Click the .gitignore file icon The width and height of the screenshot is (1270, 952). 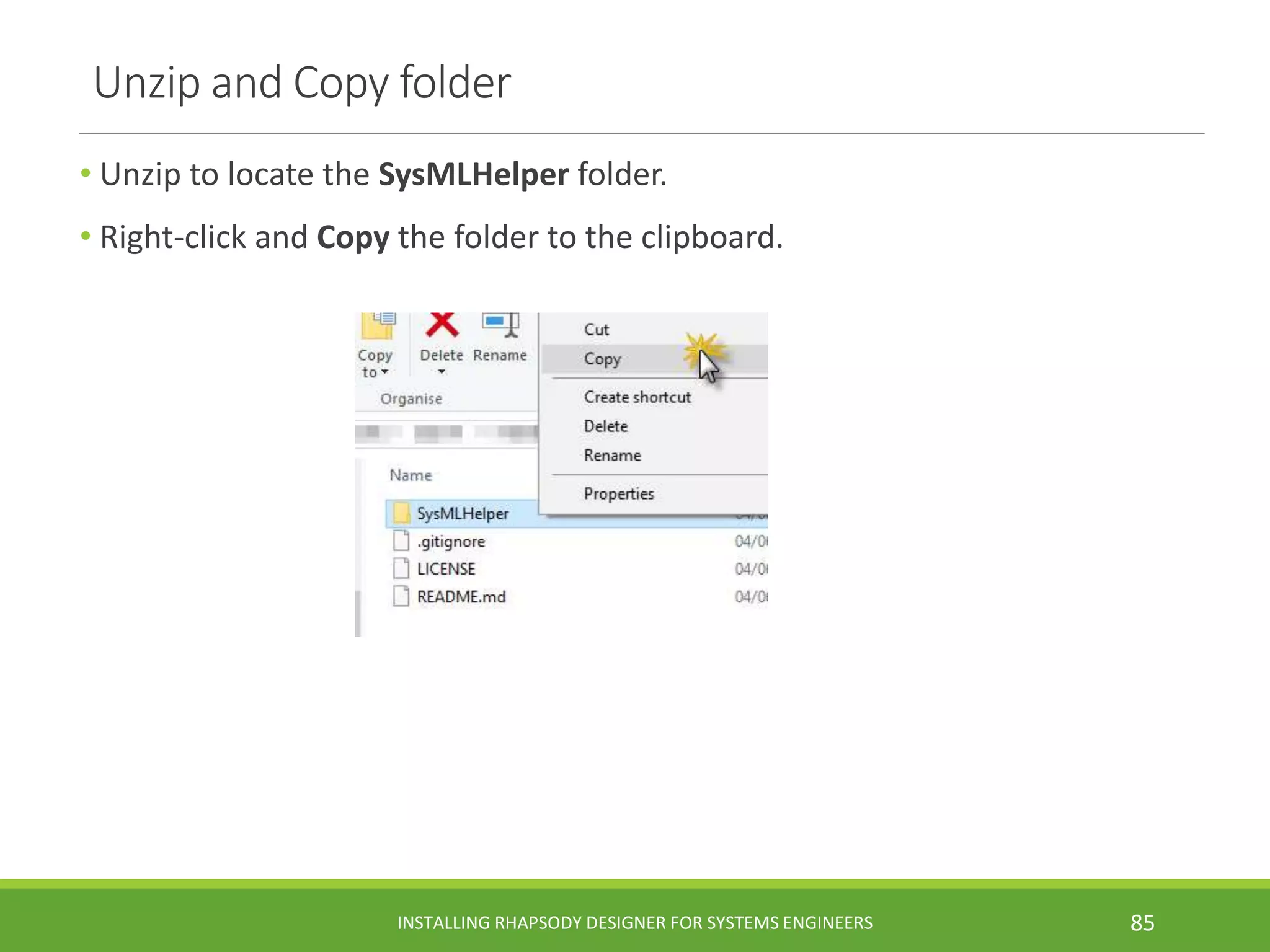(x=402, y=540)
